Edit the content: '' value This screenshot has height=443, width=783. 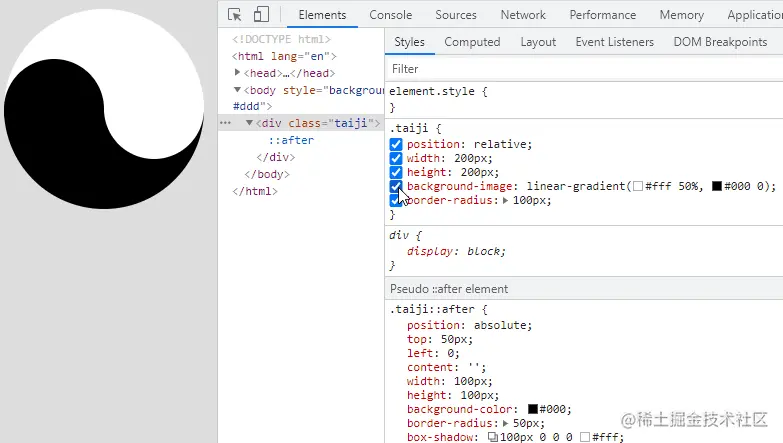[x=473, y=367]
